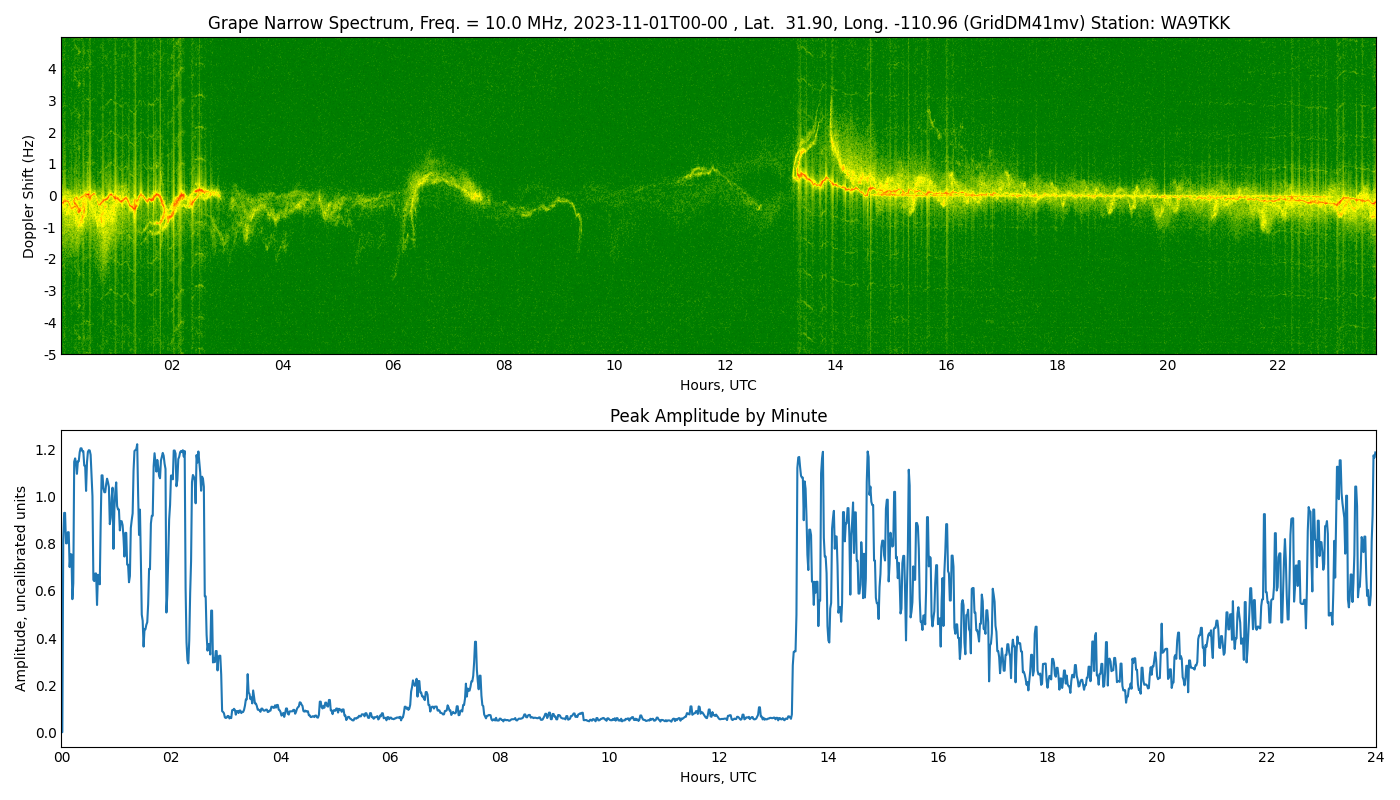Select the 00 hour tick on amplitude plot
Viewport: 1400px width, 800px height.
[x=62, y=758]
